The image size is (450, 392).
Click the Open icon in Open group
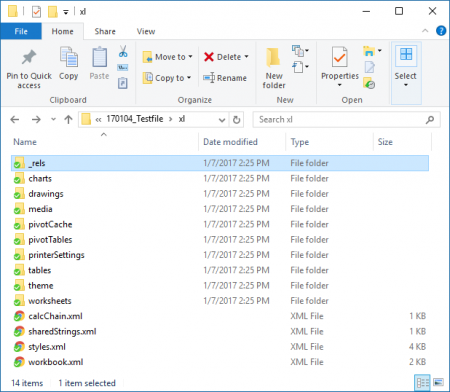click(x=369, y=51)
